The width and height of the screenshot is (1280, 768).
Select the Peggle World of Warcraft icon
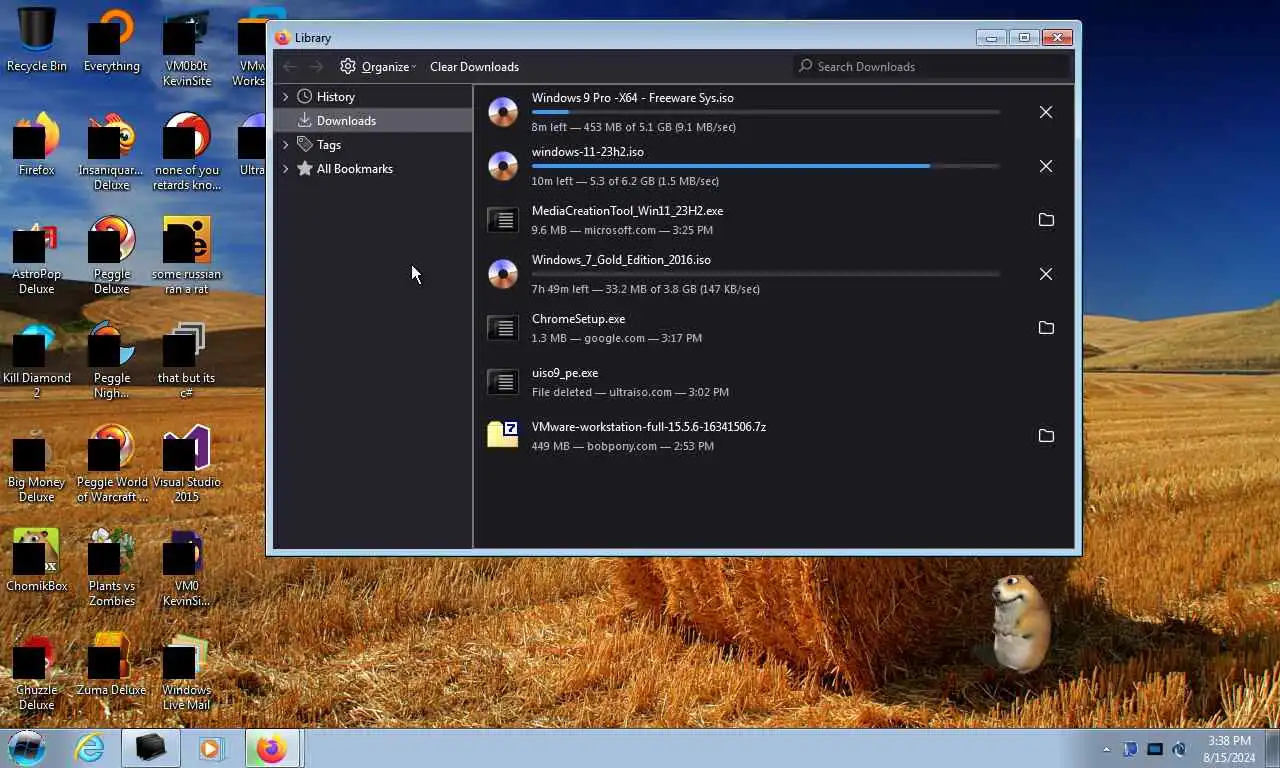pos(111,463)
